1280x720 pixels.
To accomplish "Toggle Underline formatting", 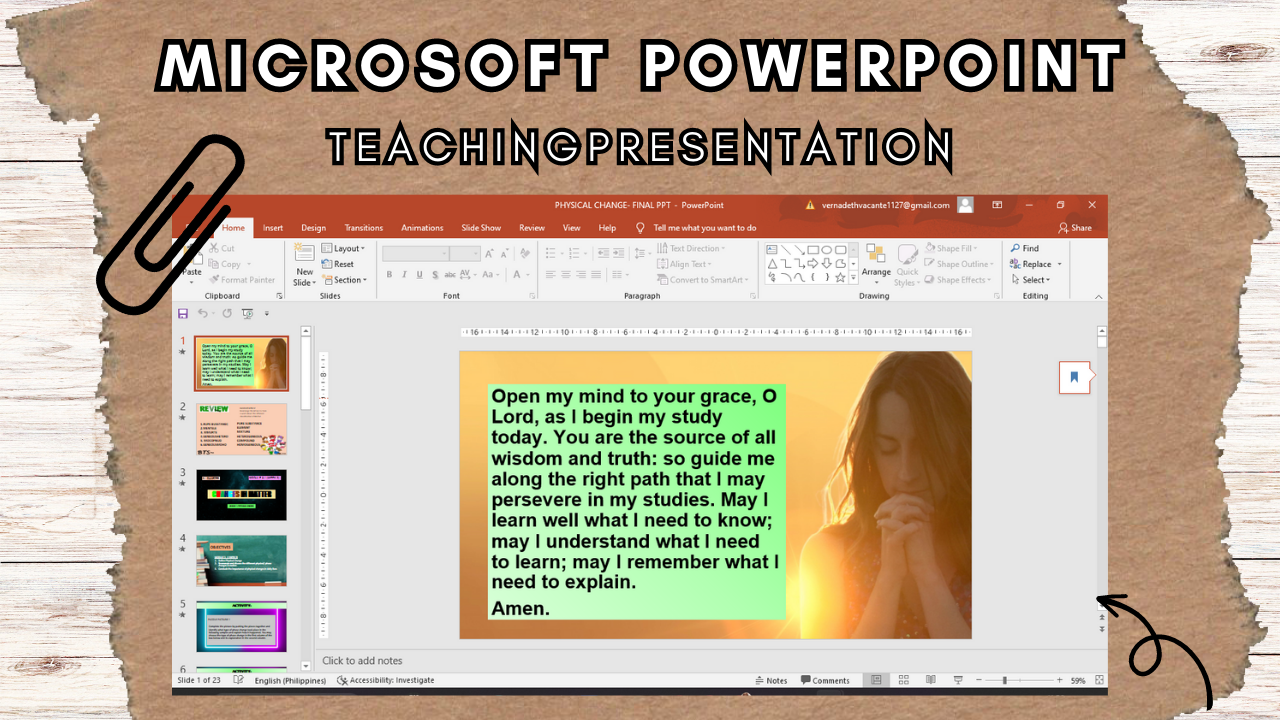I will point(419,275).
